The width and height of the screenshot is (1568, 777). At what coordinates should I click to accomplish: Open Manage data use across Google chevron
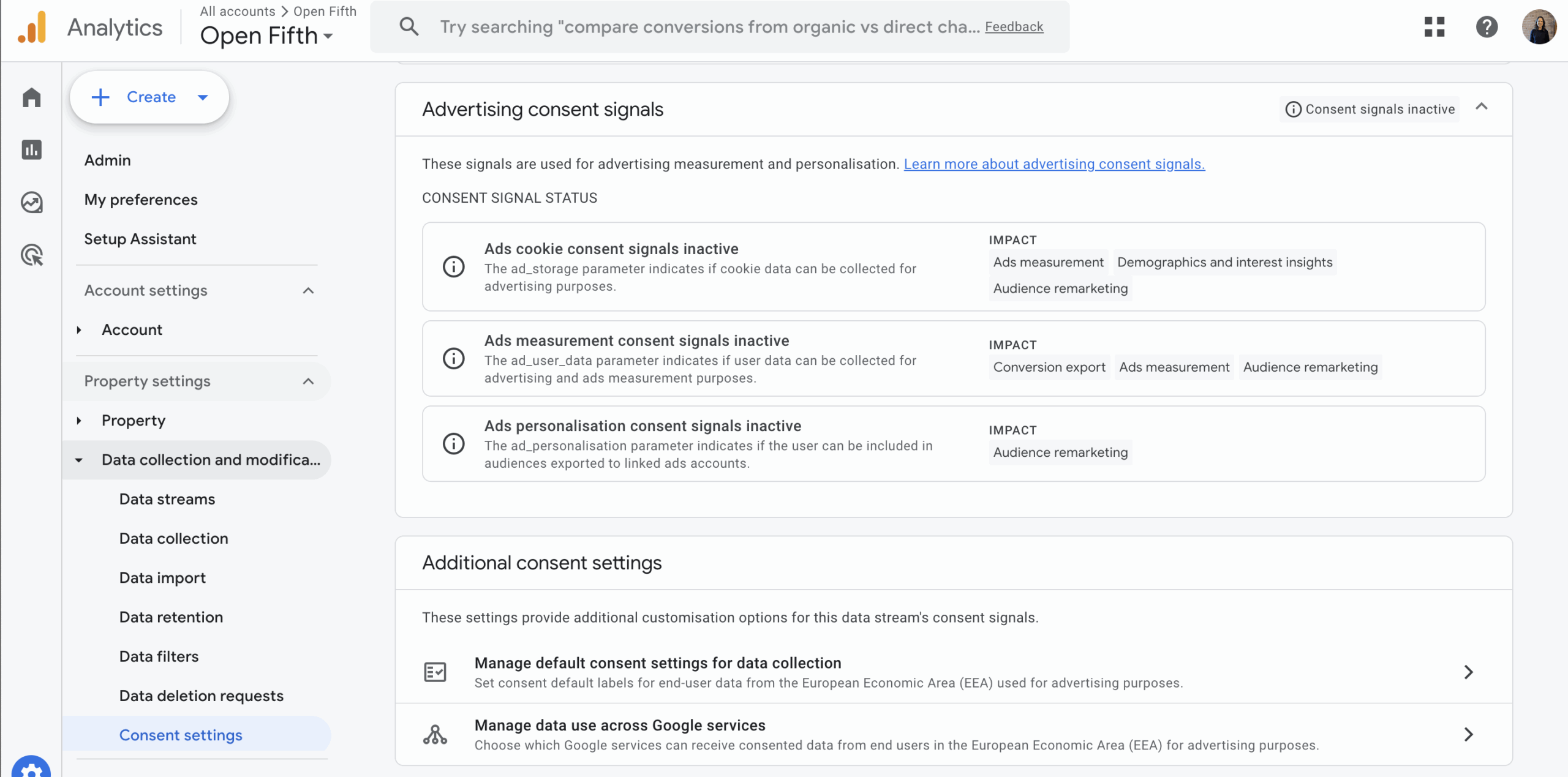point(1469,735)
